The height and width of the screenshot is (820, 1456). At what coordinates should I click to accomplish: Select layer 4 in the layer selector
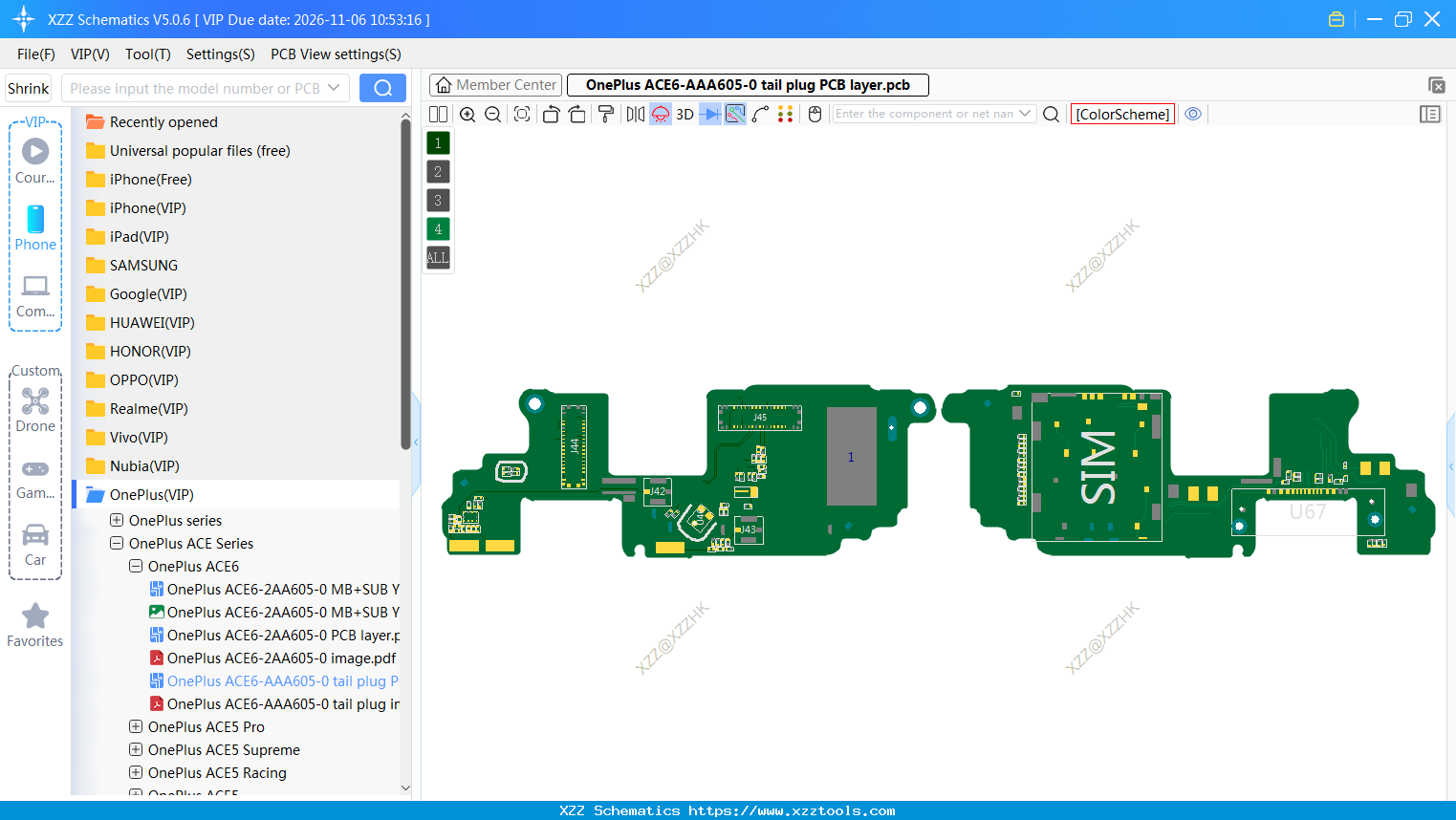(x=437, y=228)
